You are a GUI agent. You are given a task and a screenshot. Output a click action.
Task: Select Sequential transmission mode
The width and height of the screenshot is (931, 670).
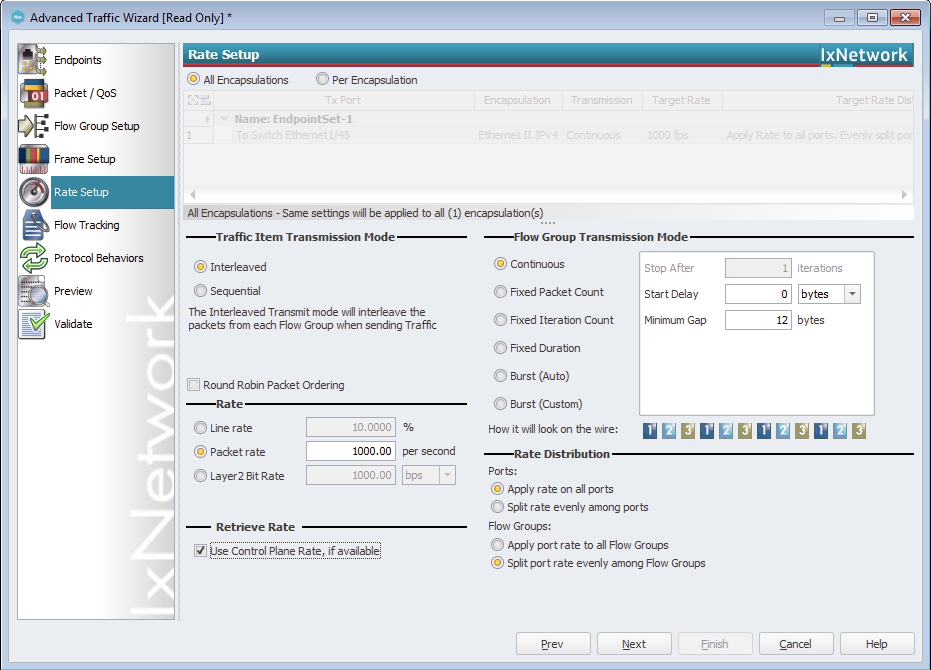click(201, 291)
